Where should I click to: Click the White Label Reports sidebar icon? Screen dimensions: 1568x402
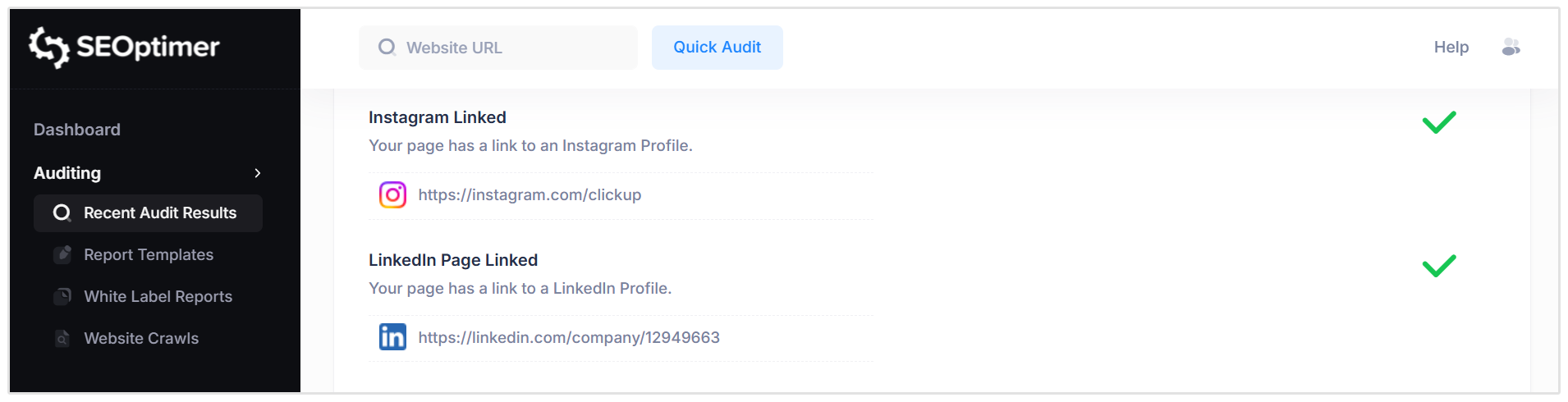coord(62,296)
